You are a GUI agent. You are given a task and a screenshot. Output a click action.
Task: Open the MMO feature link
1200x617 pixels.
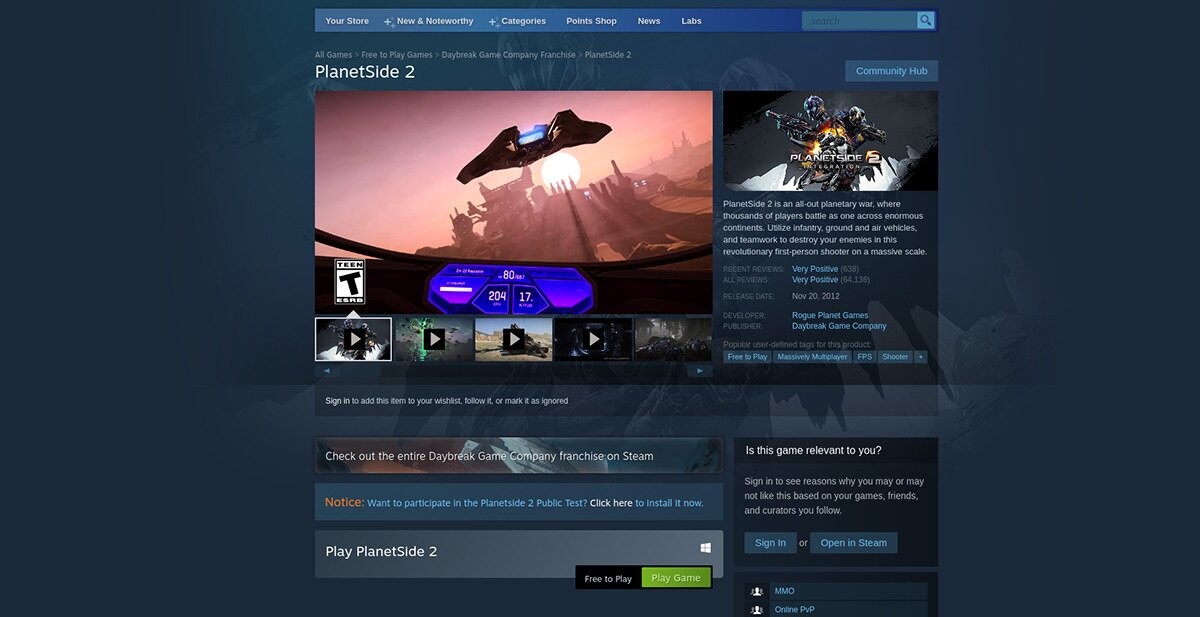[784, 591]
